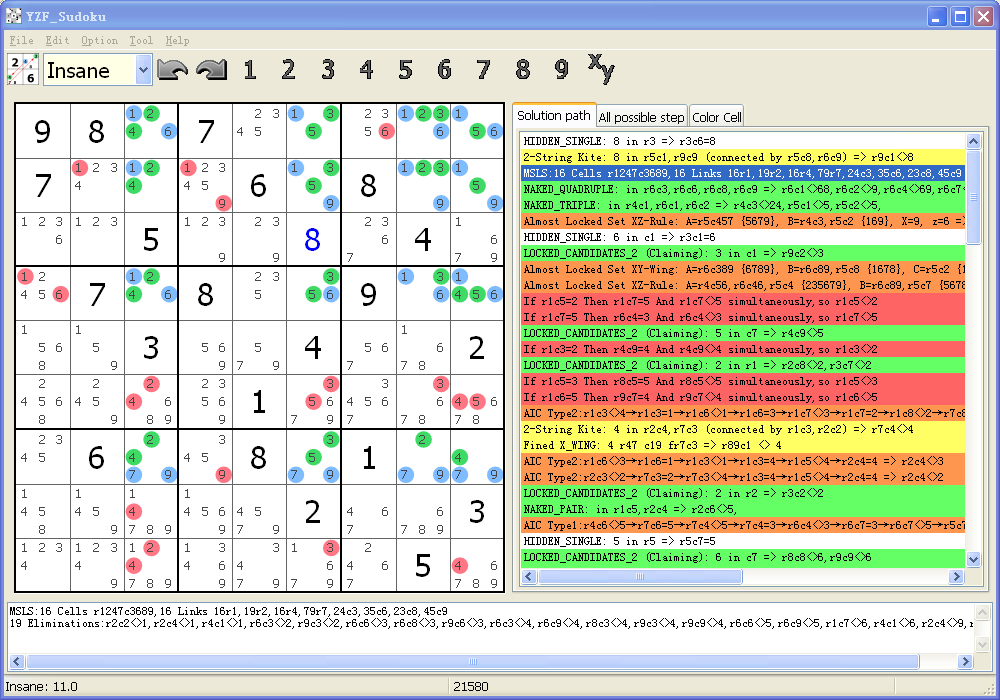
Task: Select 2-String Kite 8 in r5c1 step
Action: [x=743, y=157]
